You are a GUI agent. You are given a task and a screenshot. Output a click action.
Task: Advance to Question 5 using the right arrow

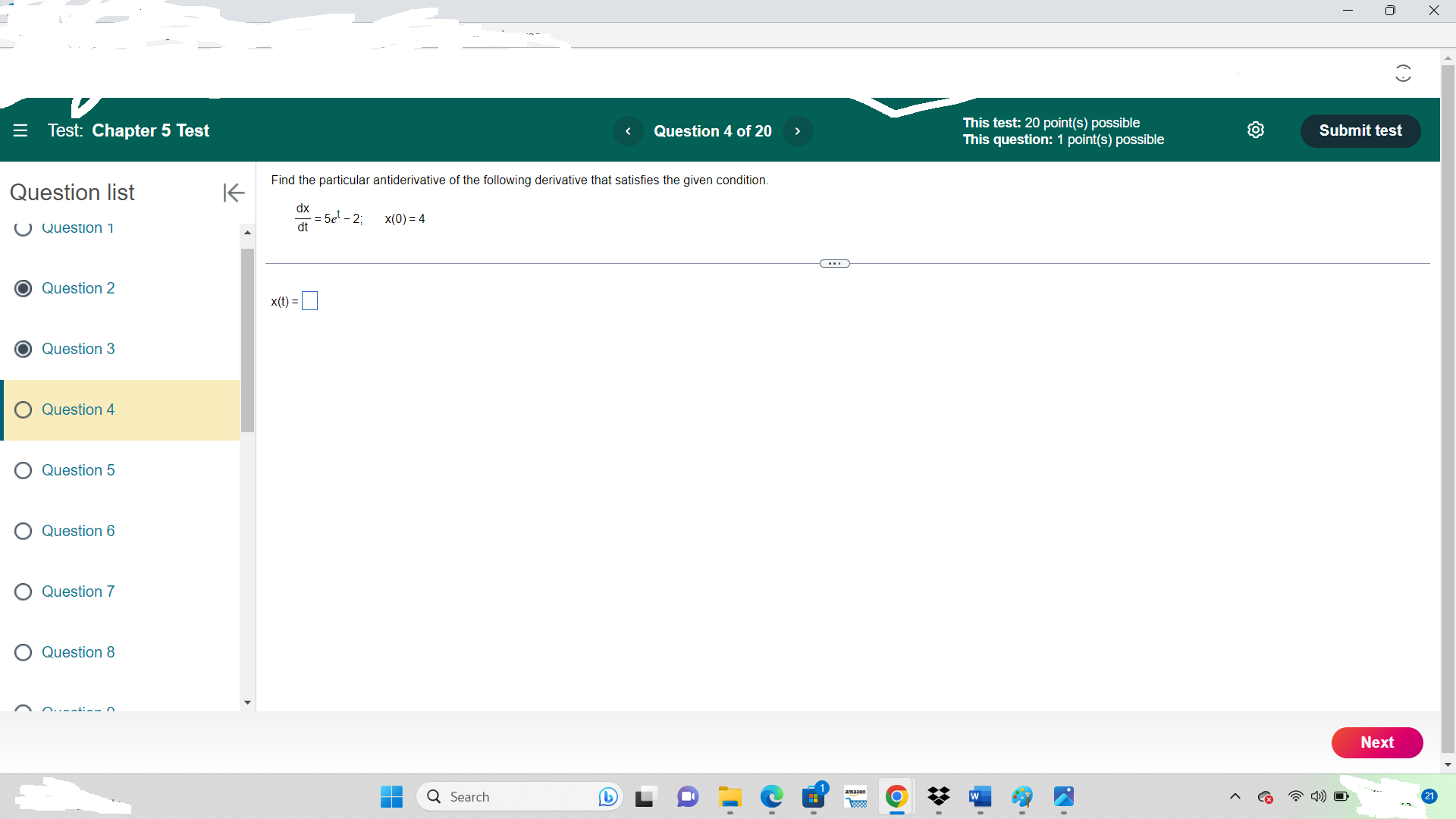798,130
